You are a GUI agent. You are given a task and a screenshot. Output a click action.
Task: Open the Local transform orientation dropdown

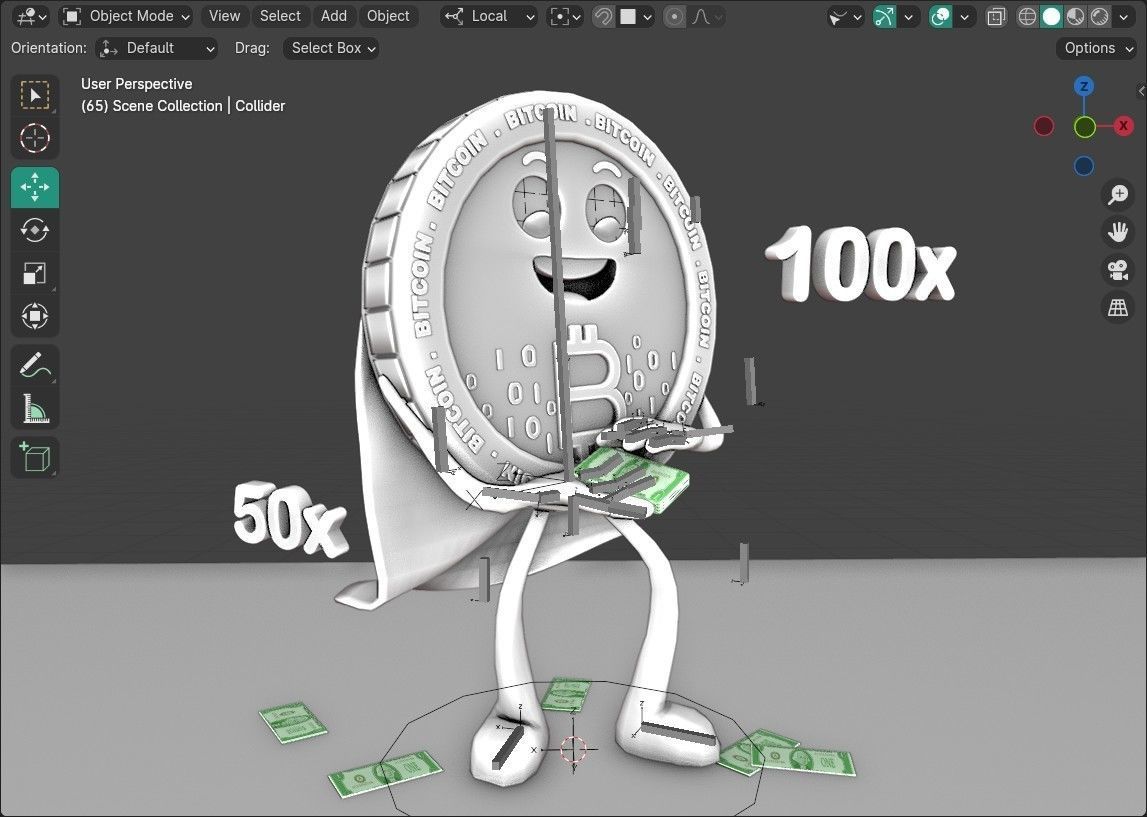coord(489,16)
